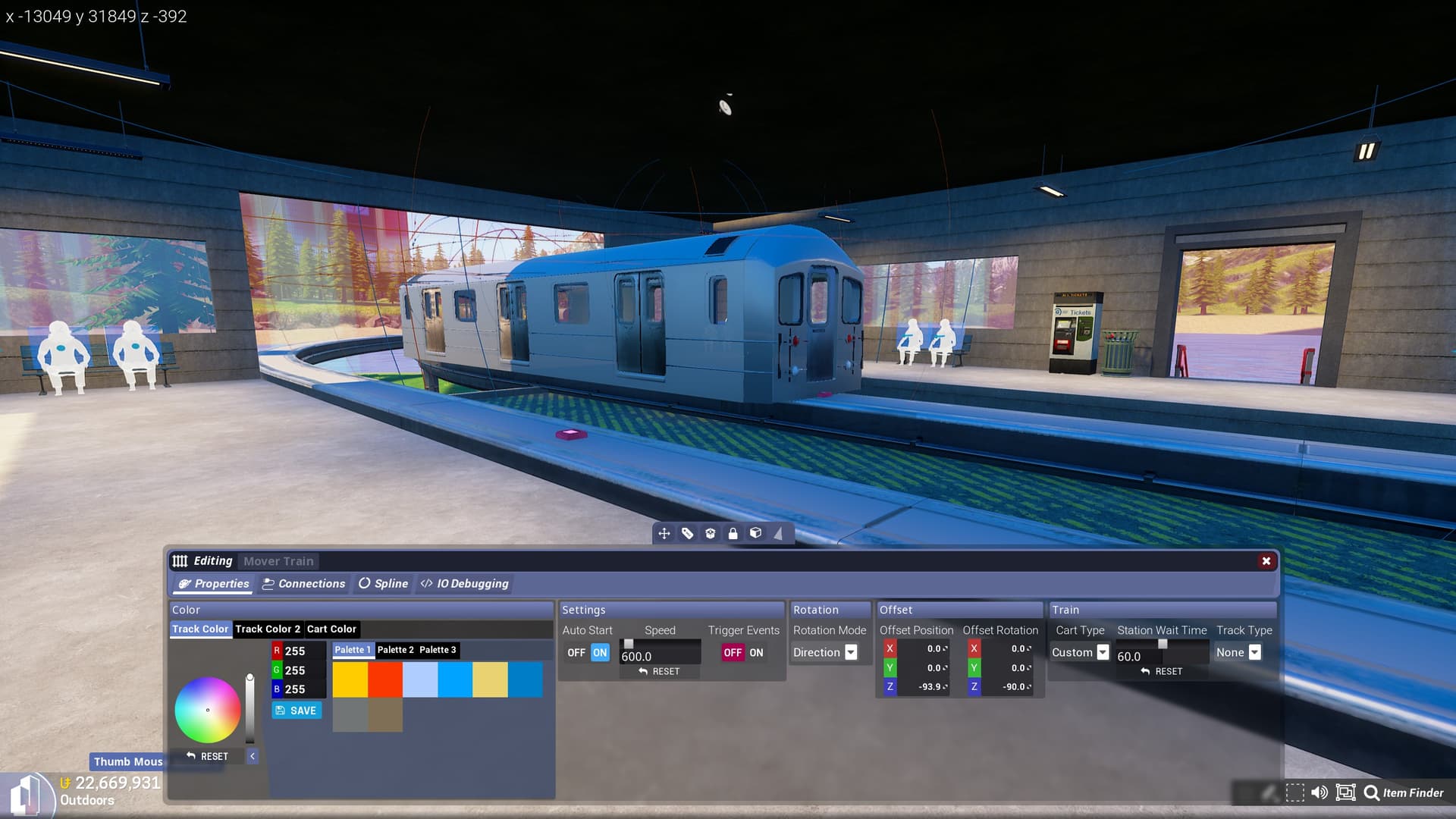The width and height of the screenshot is (1456, 819).
Task: Open the Cart Type Custom dropdown
Action: [1080, 652]
